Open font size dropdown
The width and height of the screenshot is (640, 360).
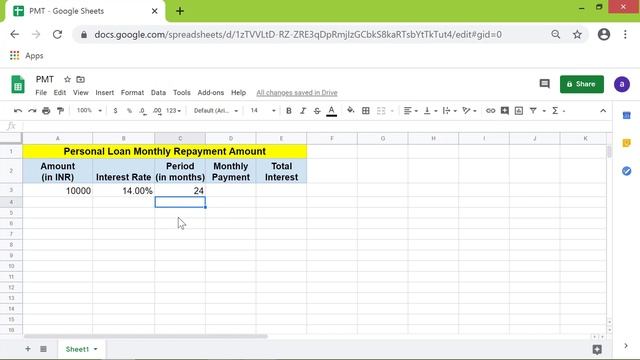pos(263,111)
